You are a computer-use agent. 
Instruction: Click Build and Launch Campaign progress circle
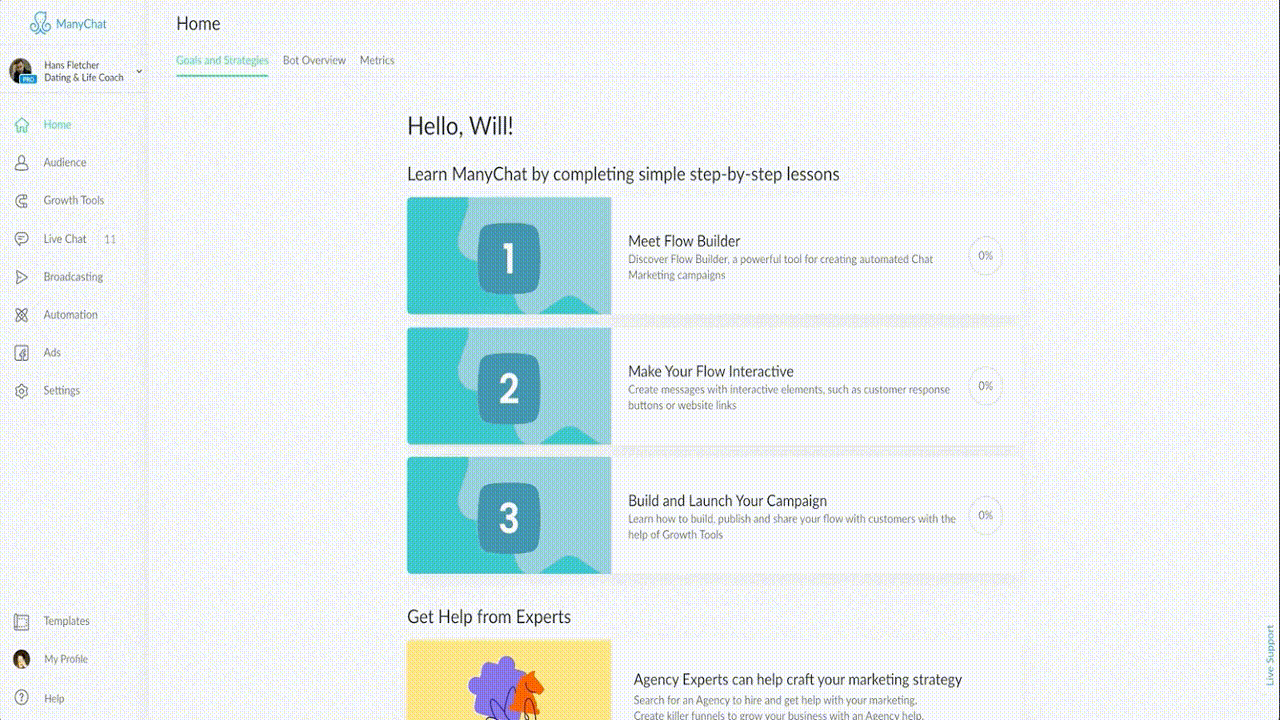tap(986, 516)
